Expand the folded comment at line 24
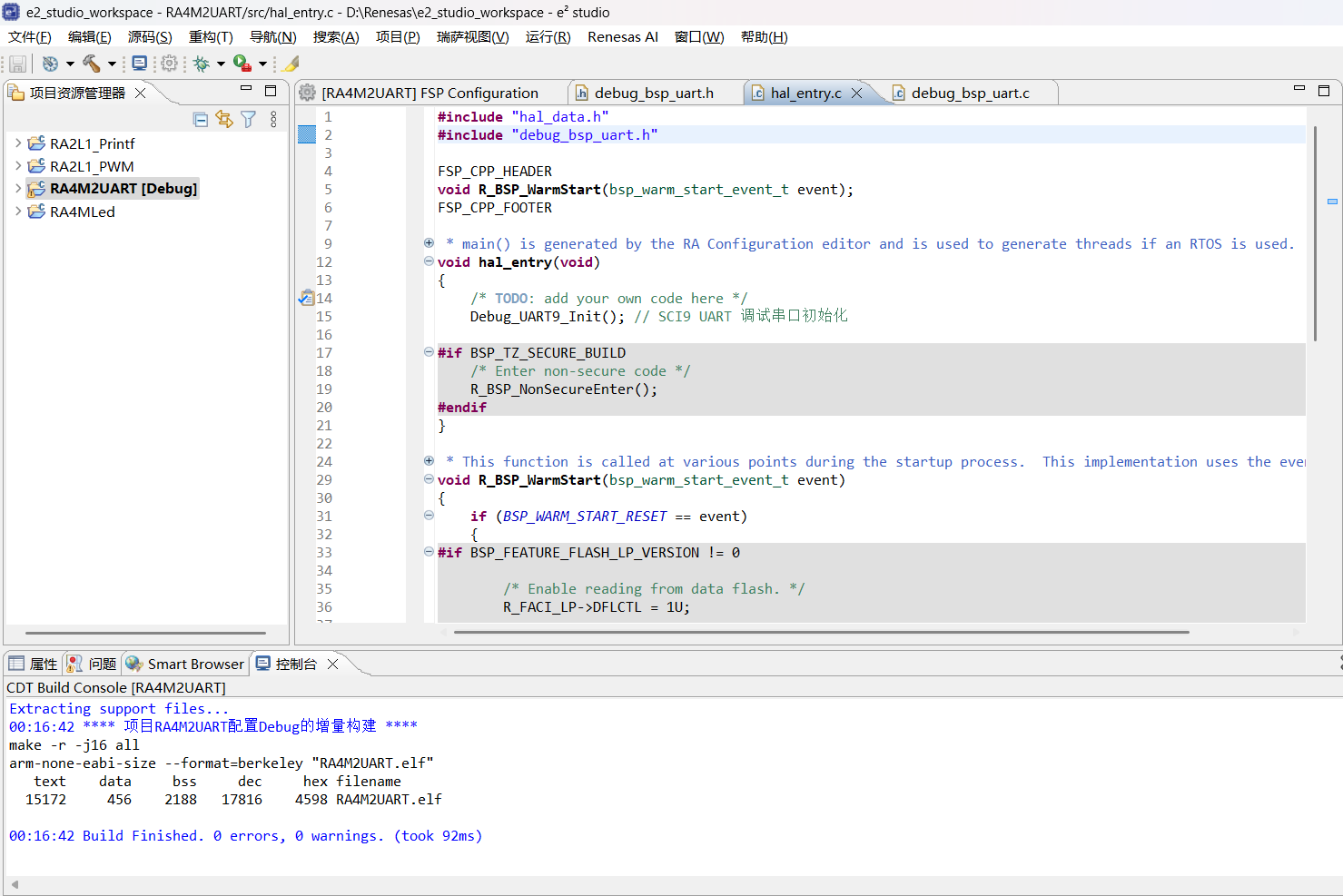The width and height of the screenshot is (1343, 896). 429,460
